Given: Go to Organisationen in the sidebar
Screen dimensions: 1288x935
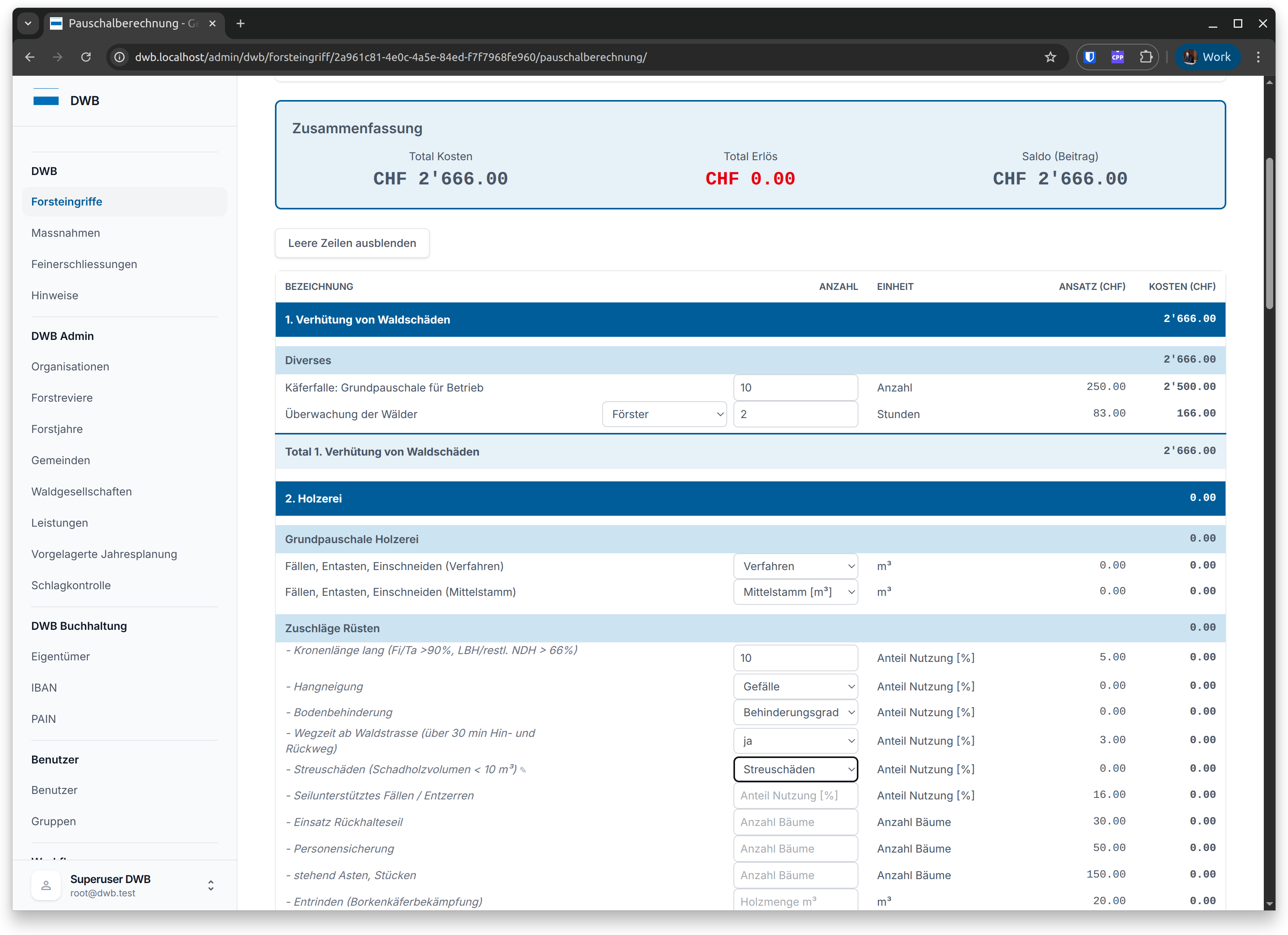Looking at the screenshot, I should point(70,366).
